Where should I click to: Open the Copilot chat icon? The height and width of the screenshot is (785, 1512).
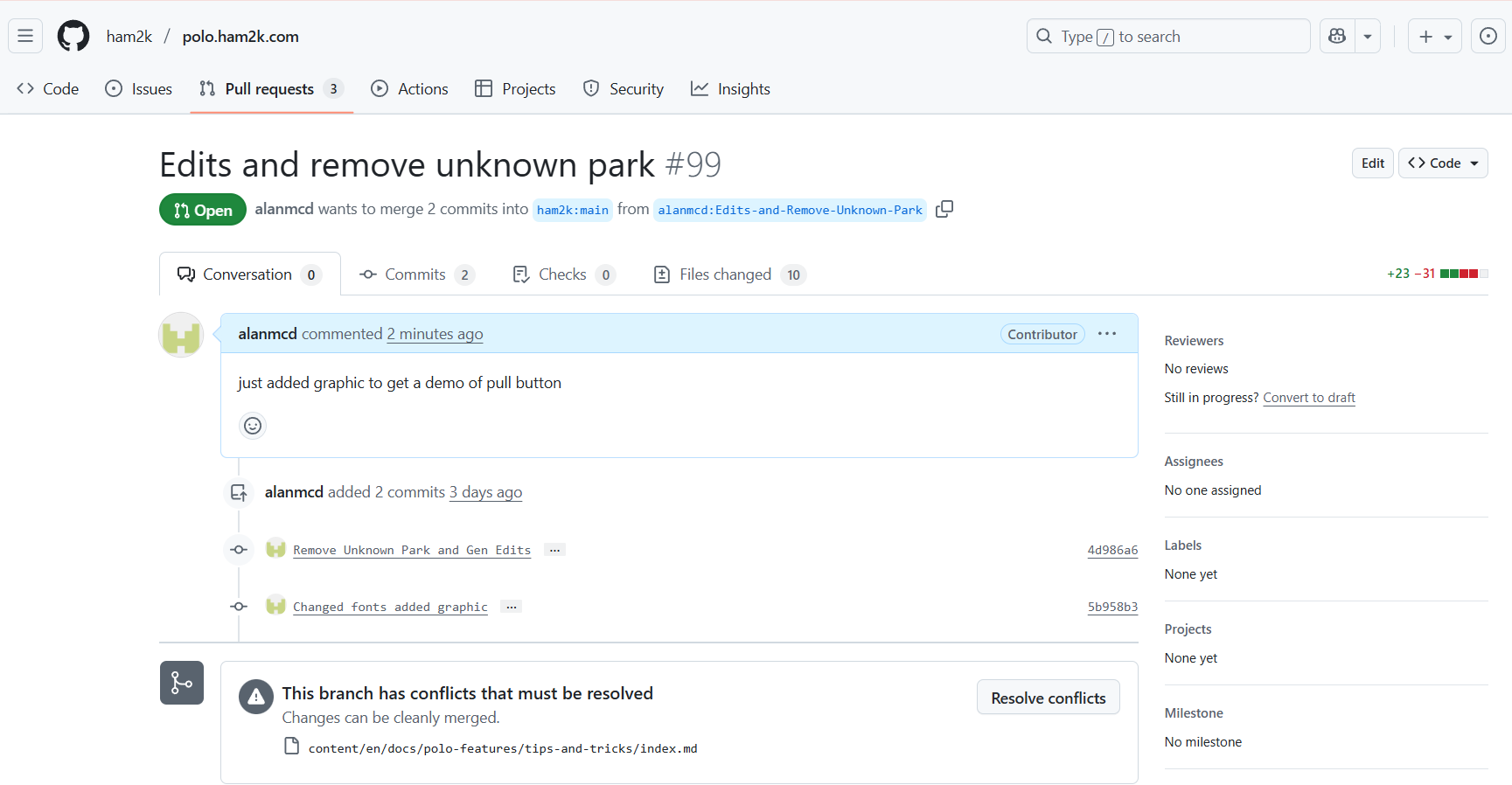[1337, 36]
